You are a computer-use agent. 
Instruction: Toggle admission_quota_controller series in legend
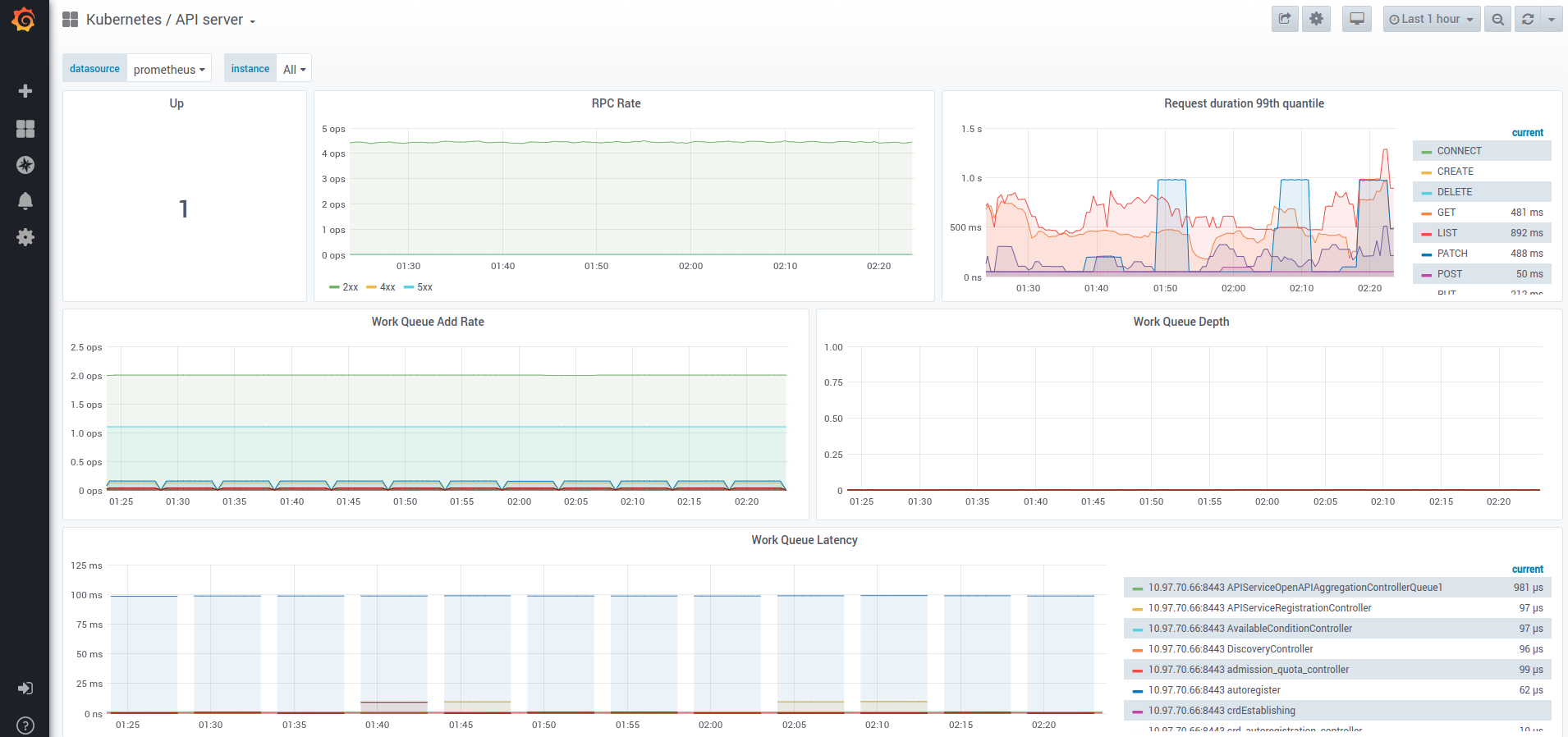[1248, 670]
